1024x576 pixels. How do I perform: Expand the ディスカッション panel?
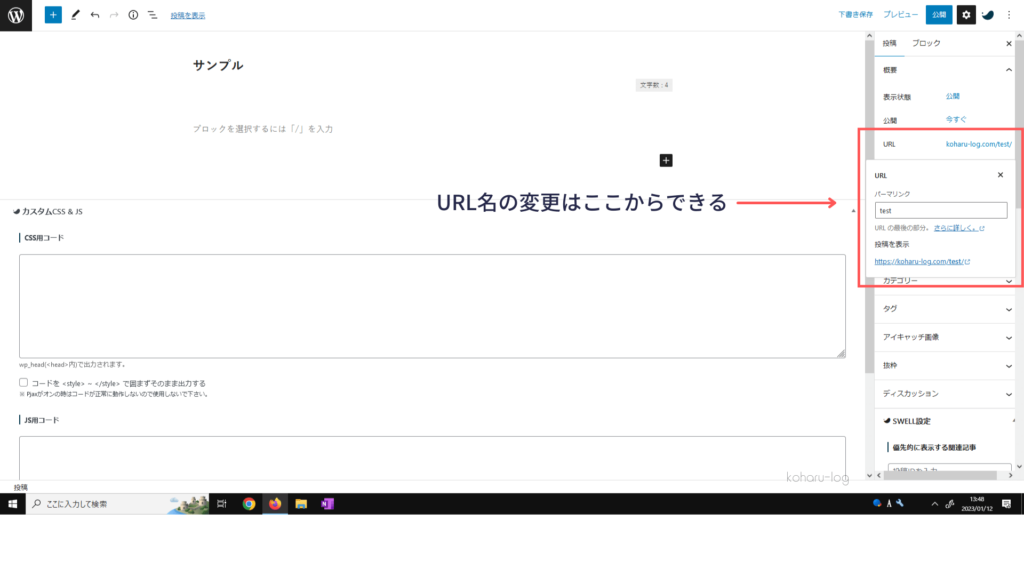tap(945, 394)
